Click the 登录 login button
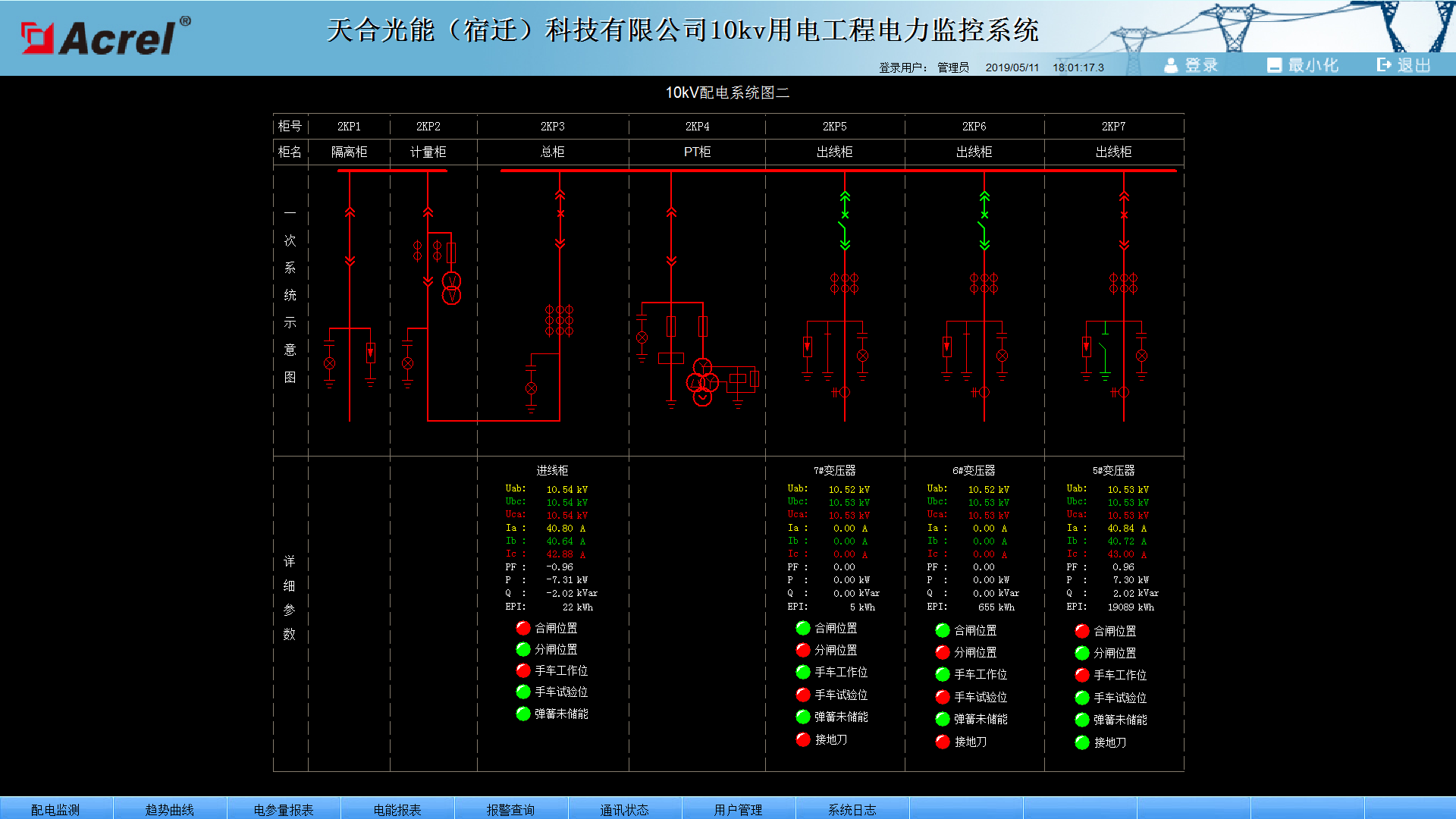Viewport: 1456px width, 819px height. [1191, 65]
